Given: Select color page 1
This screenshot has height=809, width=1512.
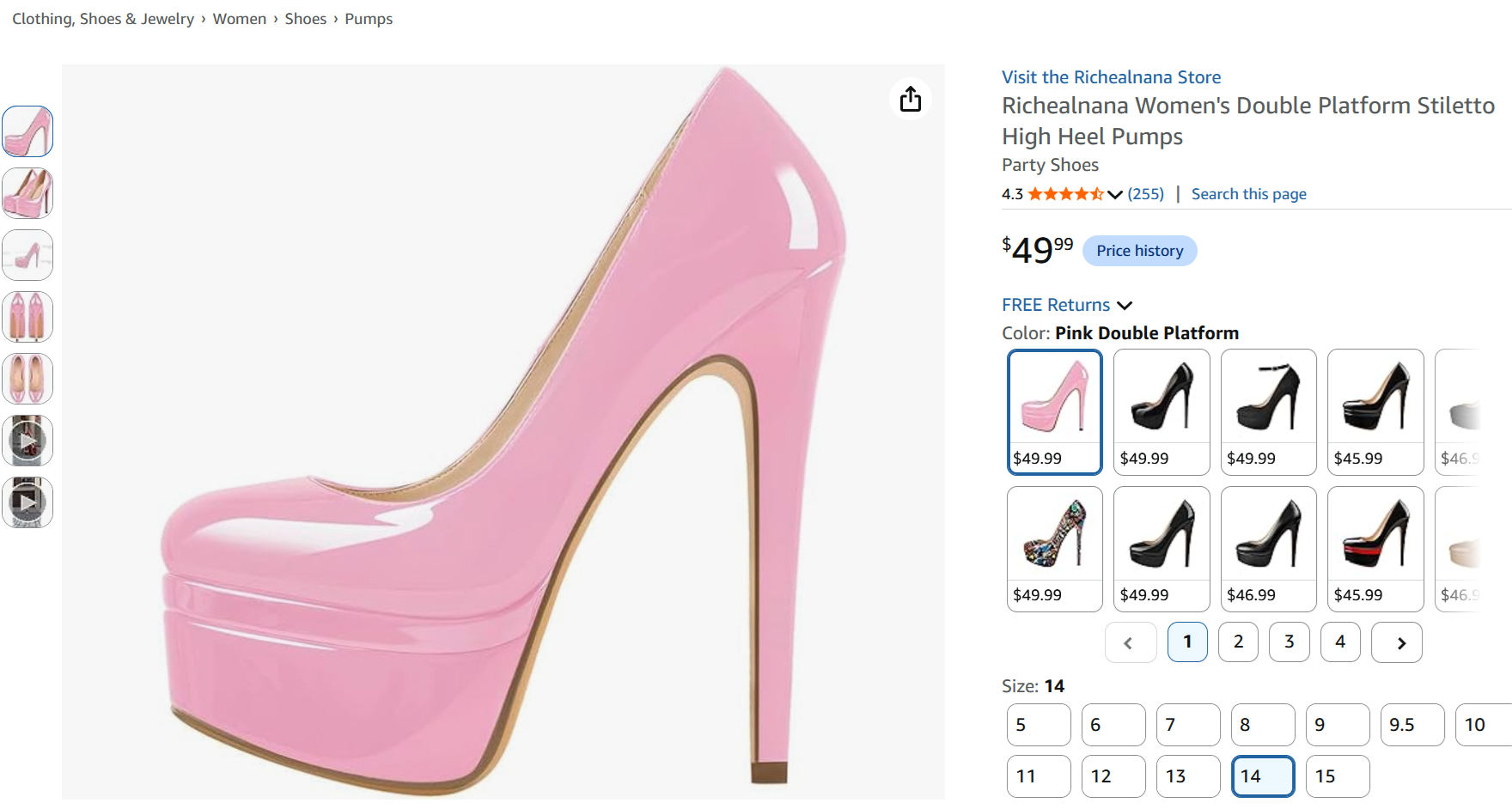Looking at the screenshot, I should 1187,642.
